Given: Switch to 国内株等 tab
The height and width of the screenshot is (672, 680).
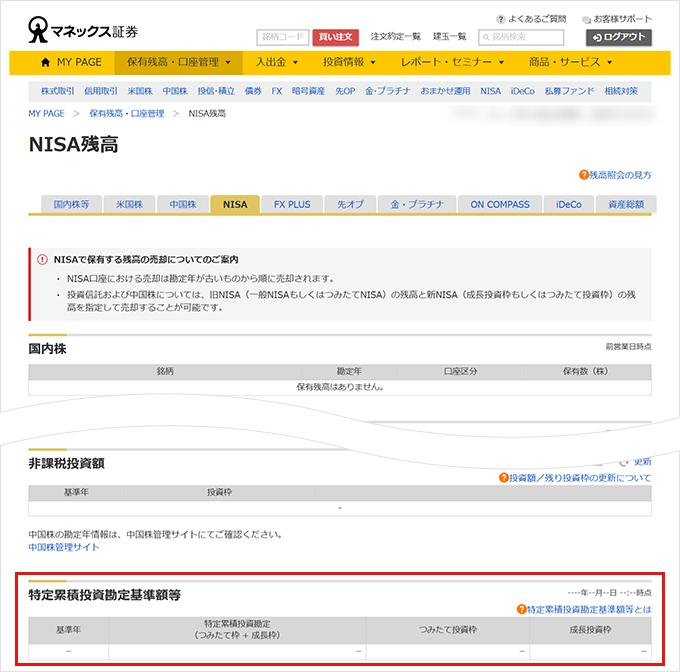Looking at the screenshot, I should point(72,205).
